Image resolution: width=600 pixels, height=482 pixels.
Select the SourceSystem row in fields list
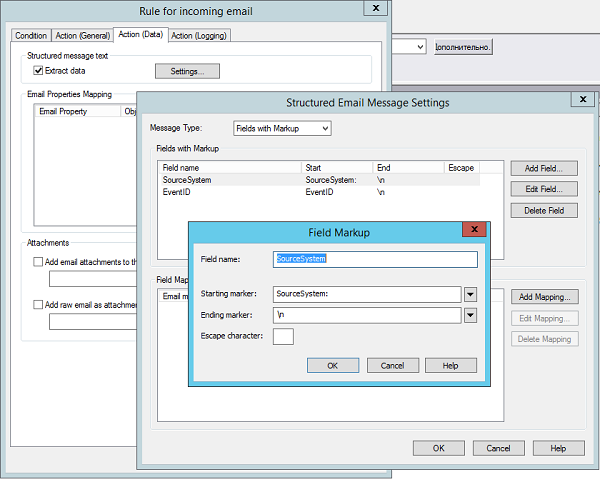point(319,180)
